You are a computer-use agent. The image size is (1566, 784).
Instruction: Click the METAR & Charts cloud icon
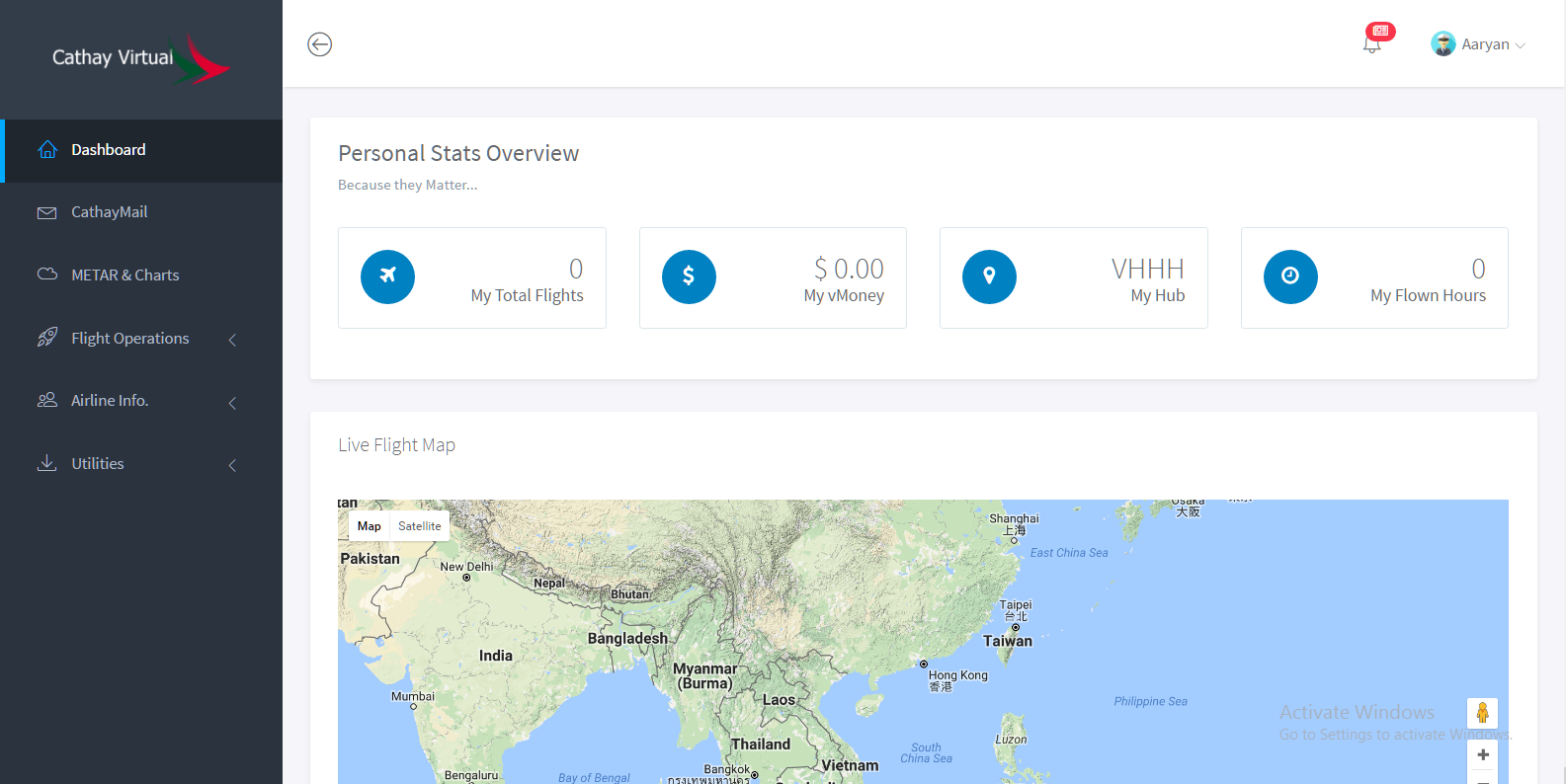[46, 274]
